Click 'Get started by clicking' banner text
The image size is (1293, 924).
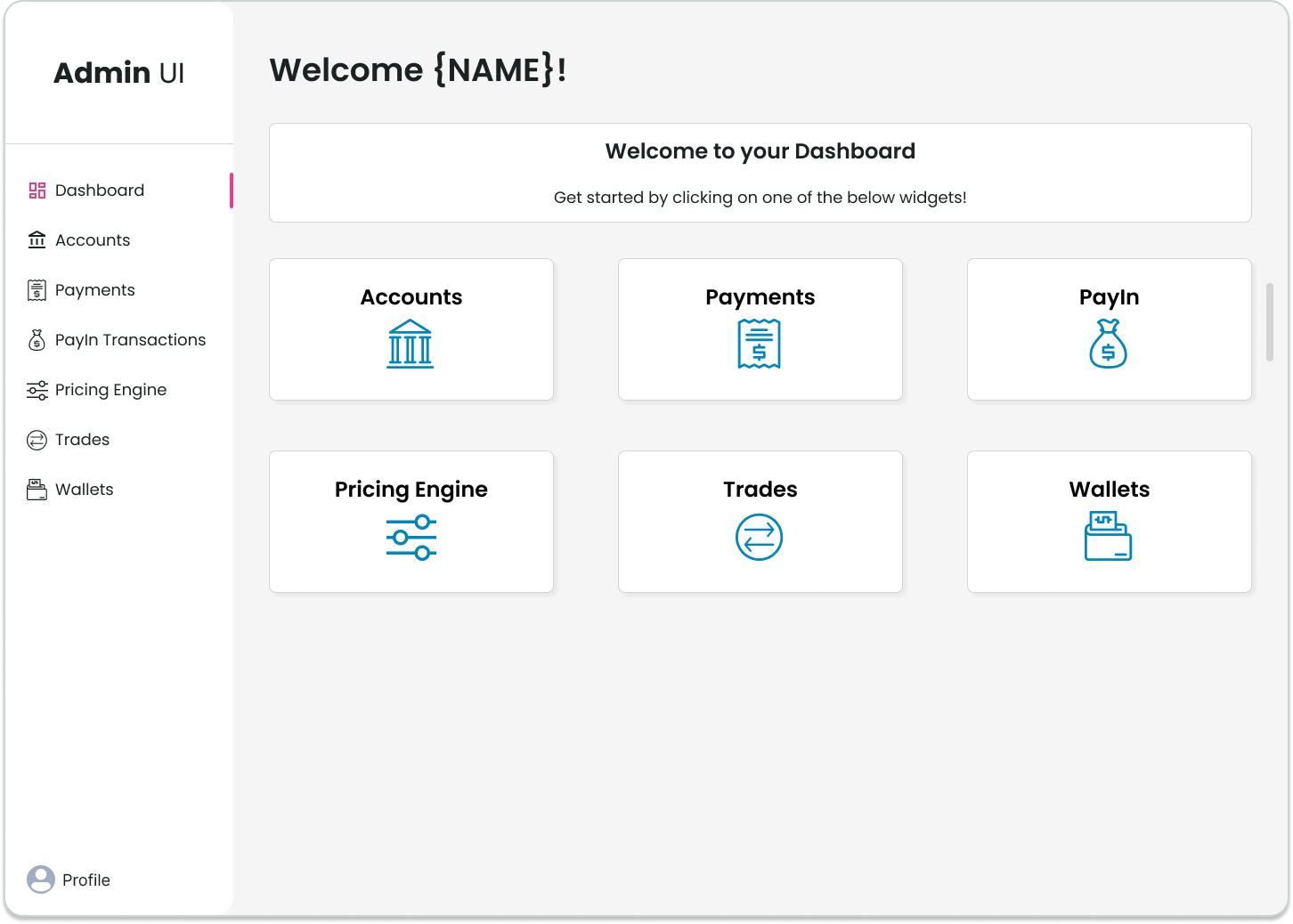coord(760,198)
